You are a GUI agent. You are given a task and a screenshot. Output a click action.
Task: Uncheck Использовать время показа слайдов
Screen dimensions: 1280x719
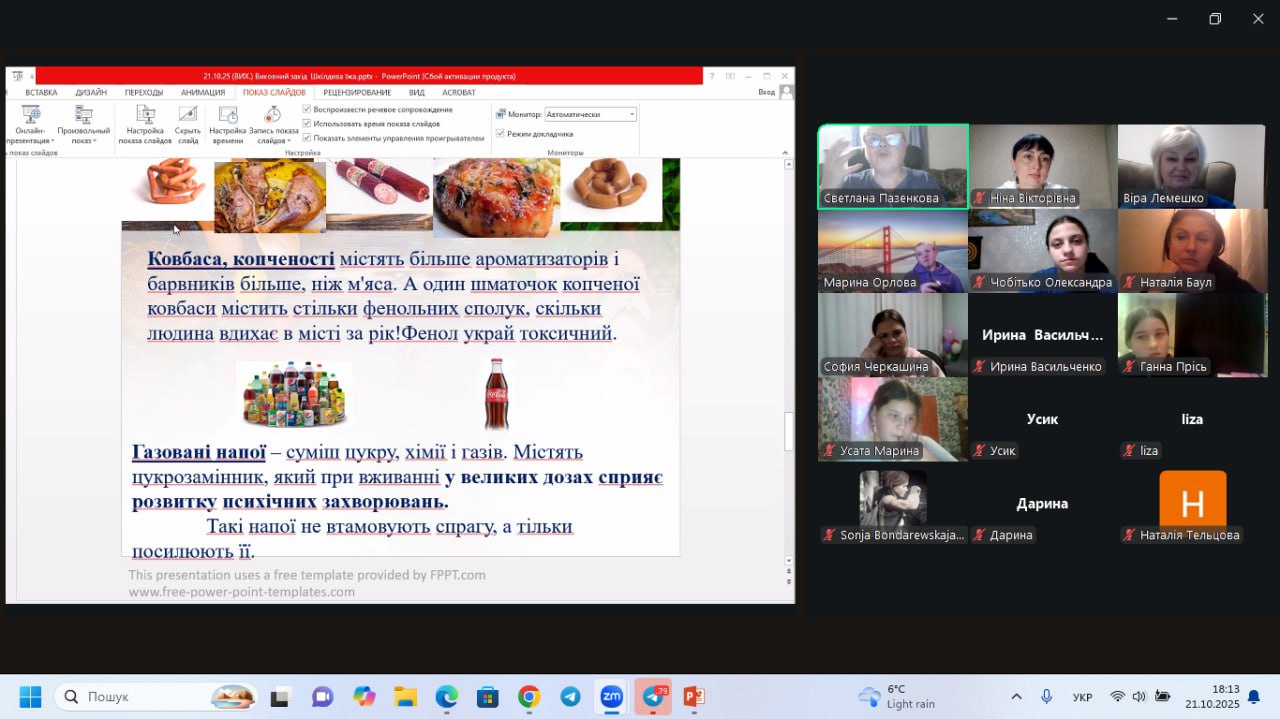pos(307,123)
